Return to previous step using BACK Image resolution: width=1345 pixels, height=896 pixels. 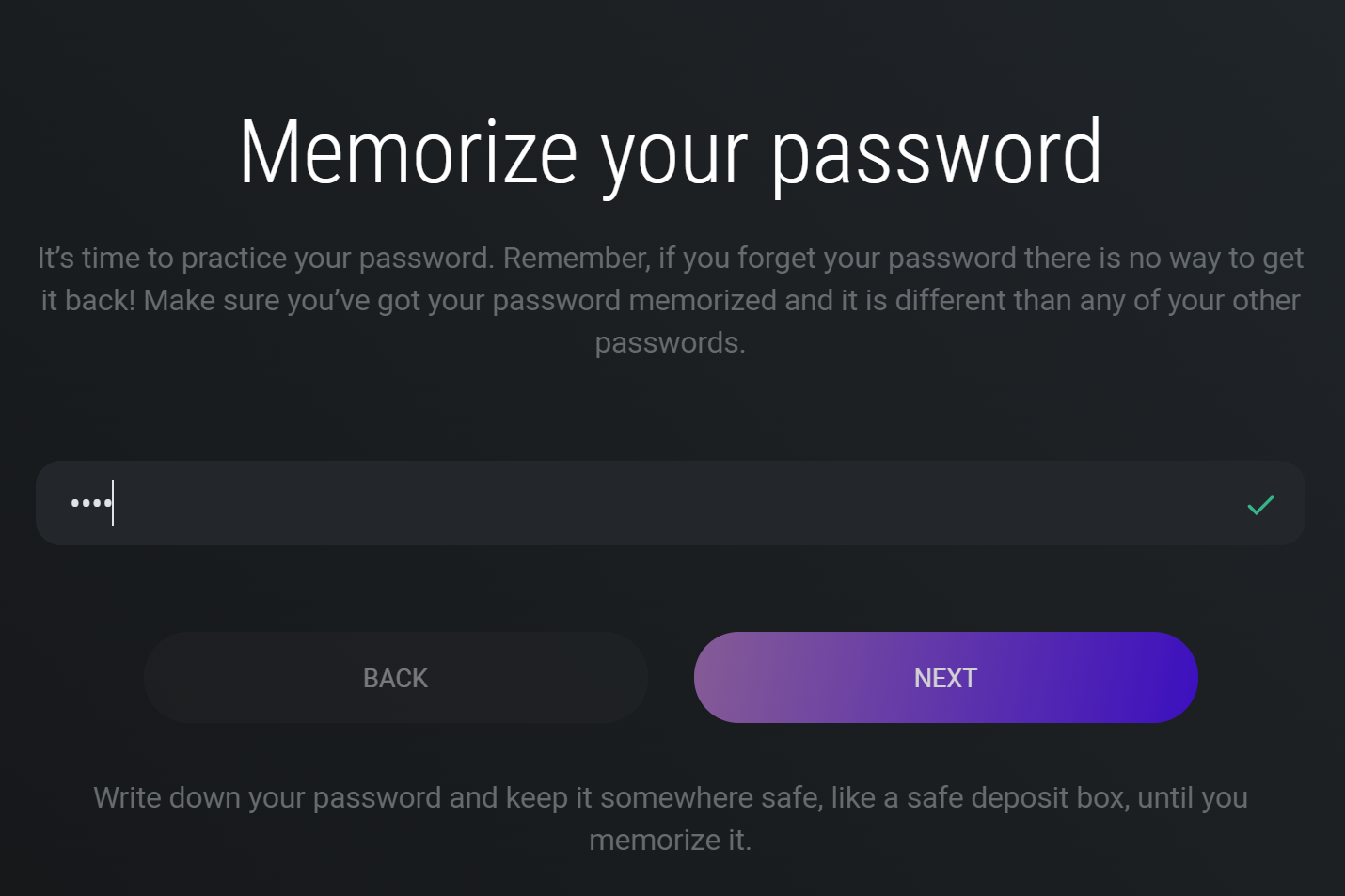[396, 678]
